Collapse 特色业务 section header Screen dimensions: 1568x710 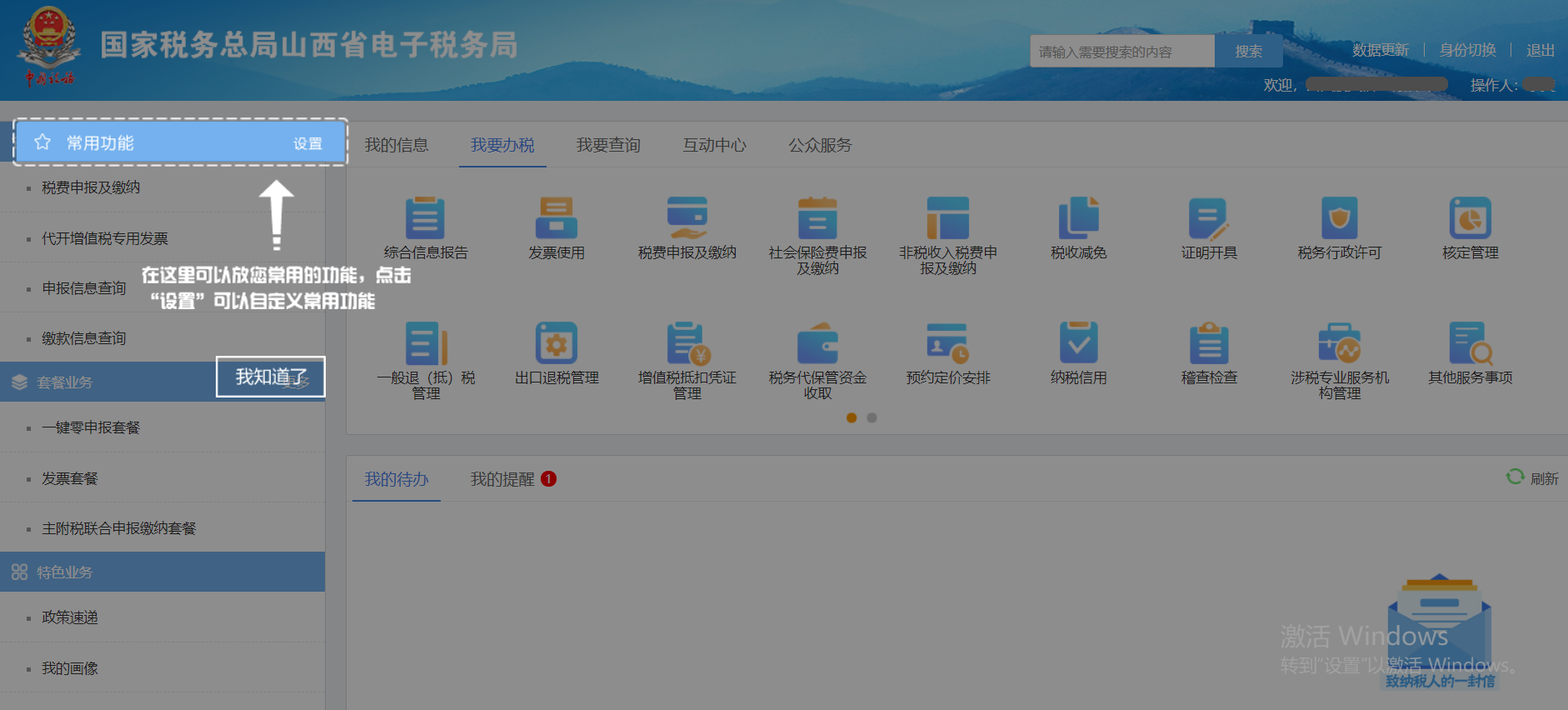162,572
